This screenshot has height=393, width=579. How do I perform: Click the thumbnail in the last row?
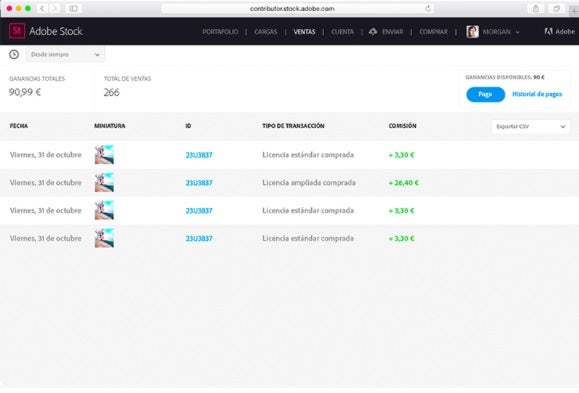tap(104, 238)
